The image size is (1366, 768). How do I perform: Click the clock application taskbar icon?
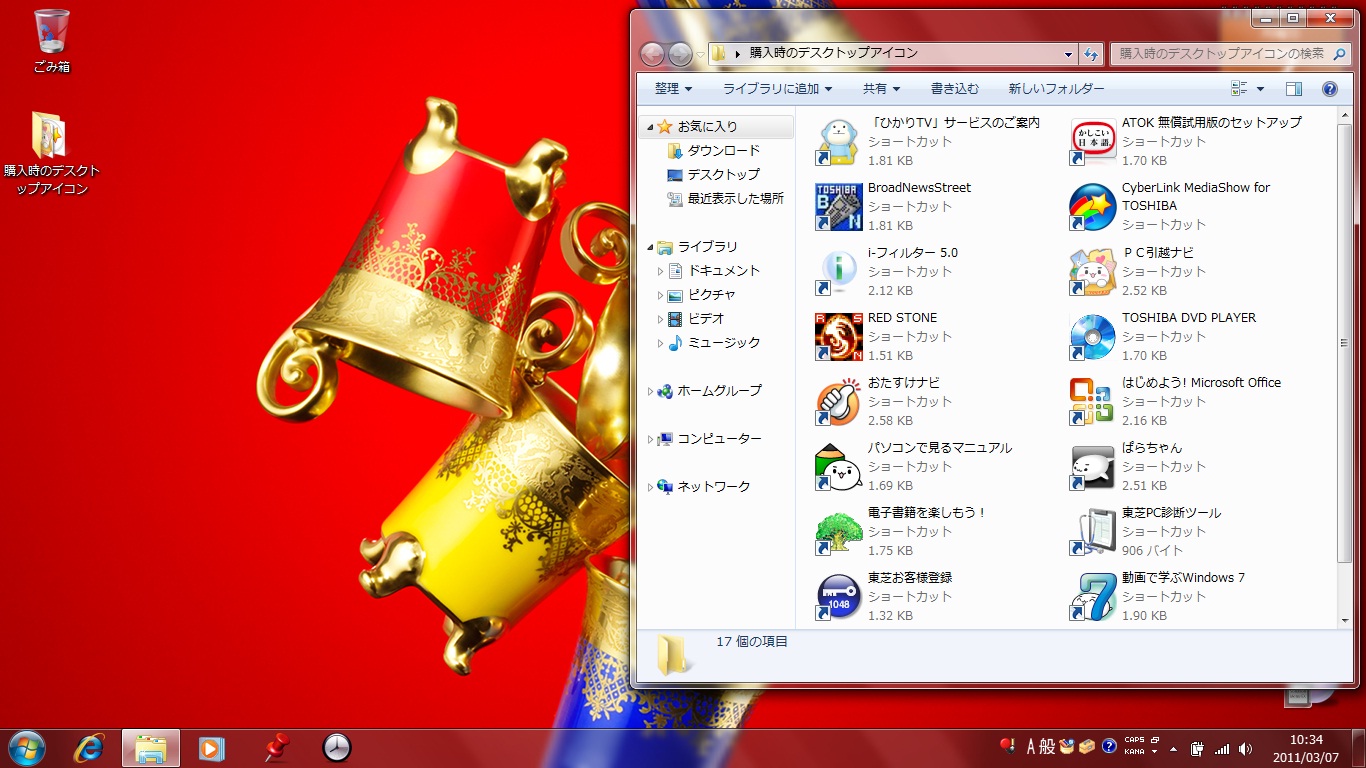338,747
